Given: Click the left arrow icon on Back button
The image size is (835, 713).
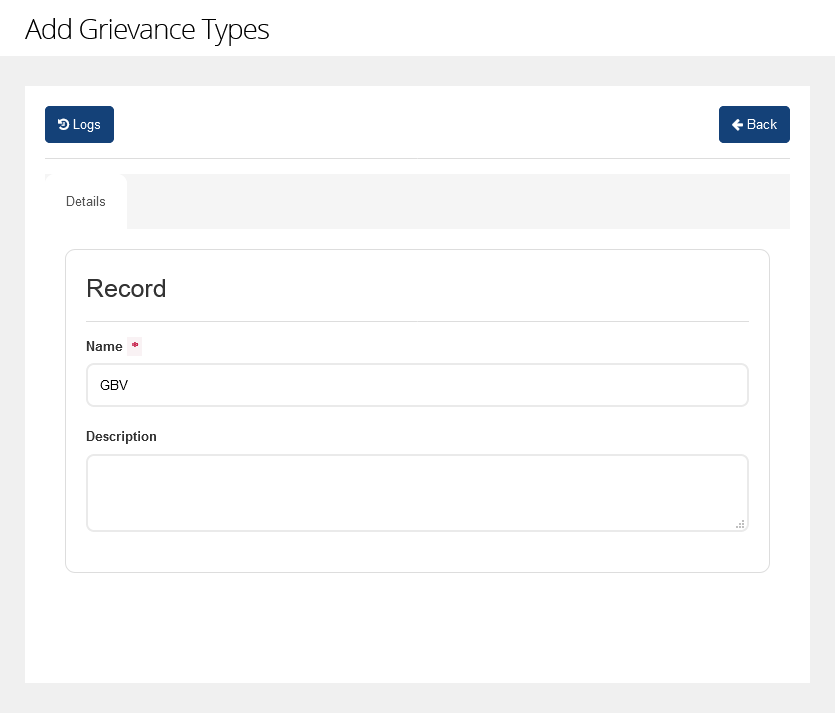Looking at the screenshot, I should click(737, 125).
